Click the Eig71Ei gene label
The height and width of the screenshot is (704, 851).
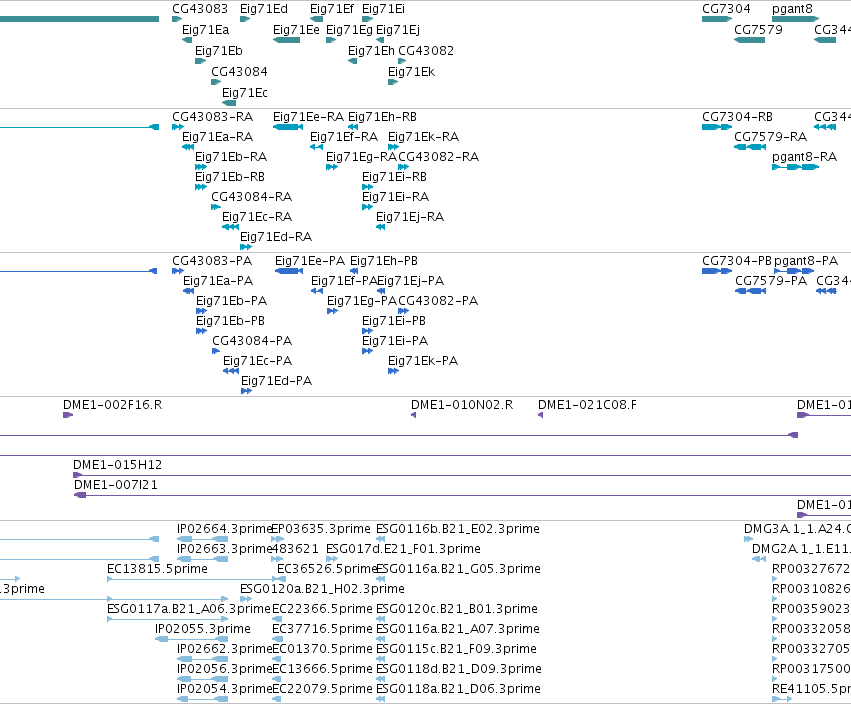tap(383, 9)
